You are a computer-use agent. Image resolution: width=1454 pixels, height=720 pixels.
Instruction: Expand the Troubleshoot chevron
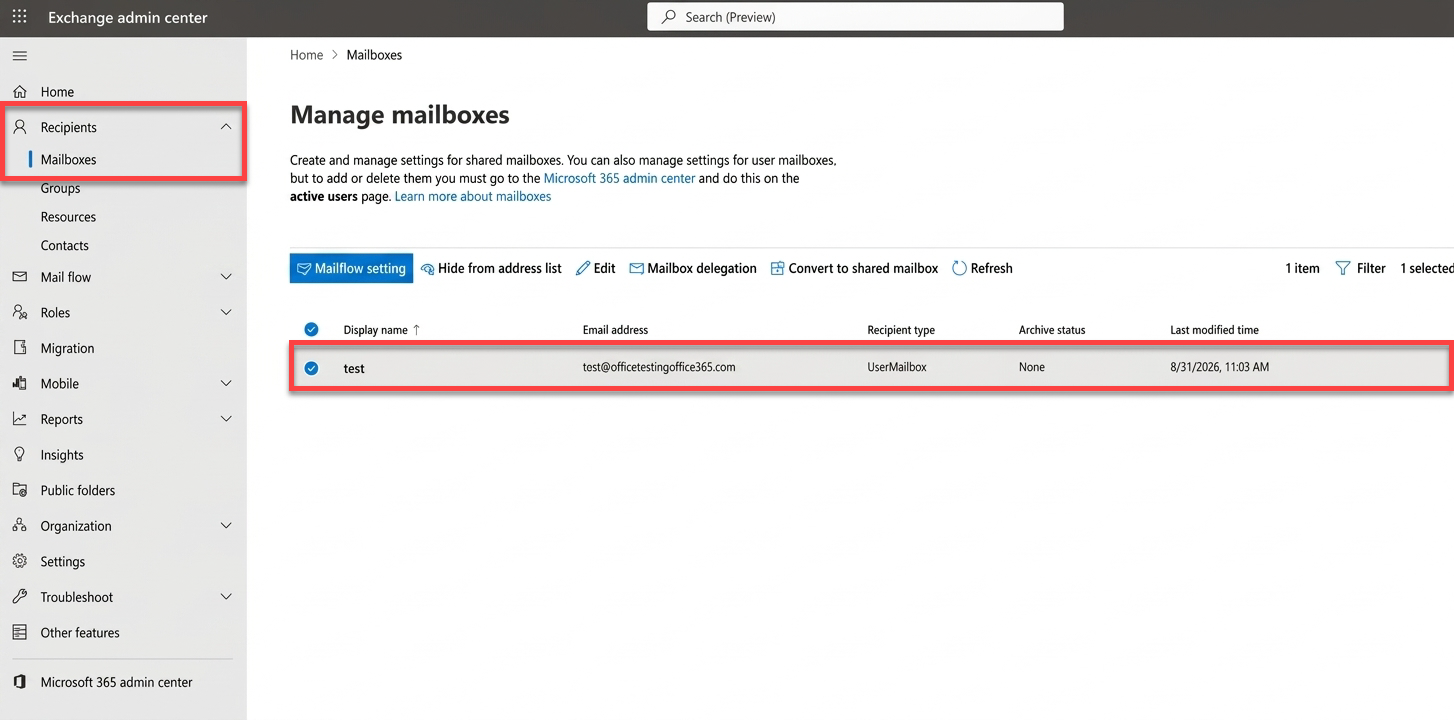point(226,596)
